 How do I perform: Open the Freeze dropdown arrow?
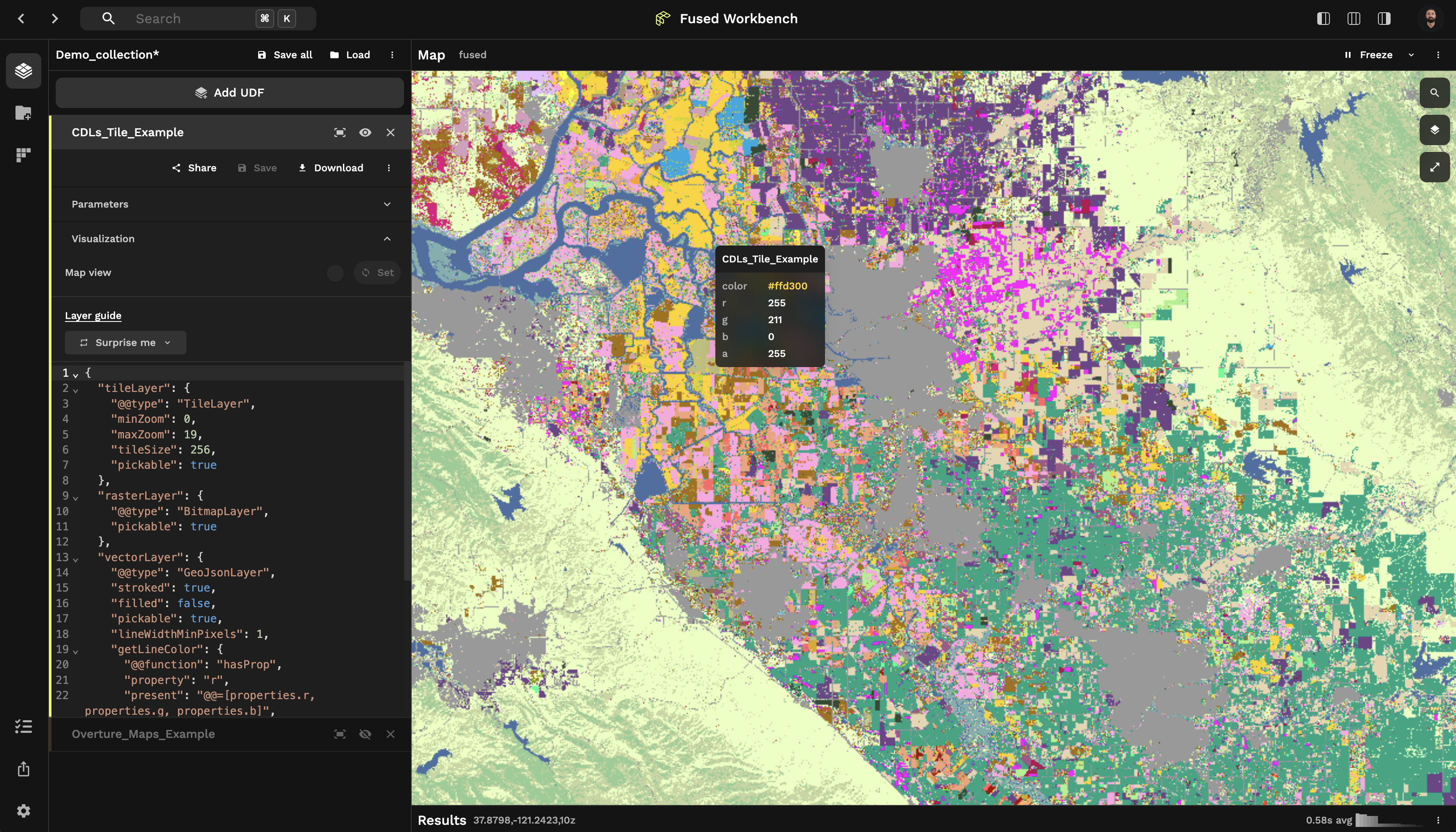tap(1411, 55)
